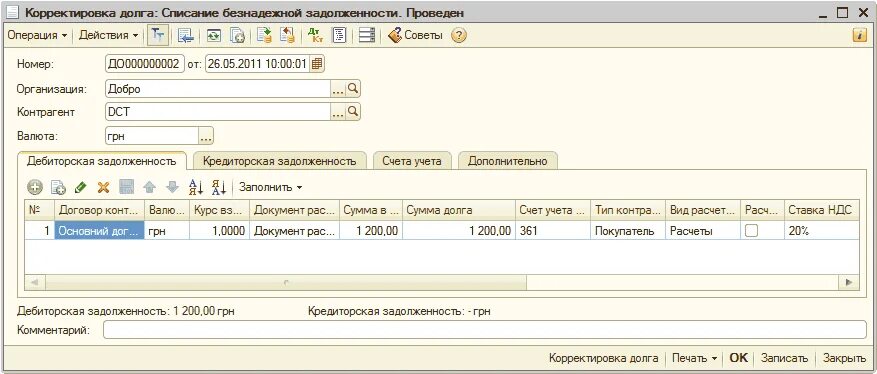Expand the Печать dropdown at bottom
This screenshot has height=374, width=877.
[x=695, y=358]
